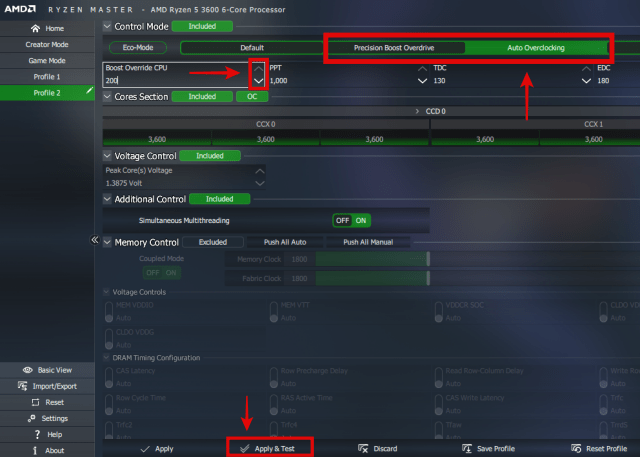640x457 pixels.
Task: Click the Home house icon
Action: [x=36, y=29]
